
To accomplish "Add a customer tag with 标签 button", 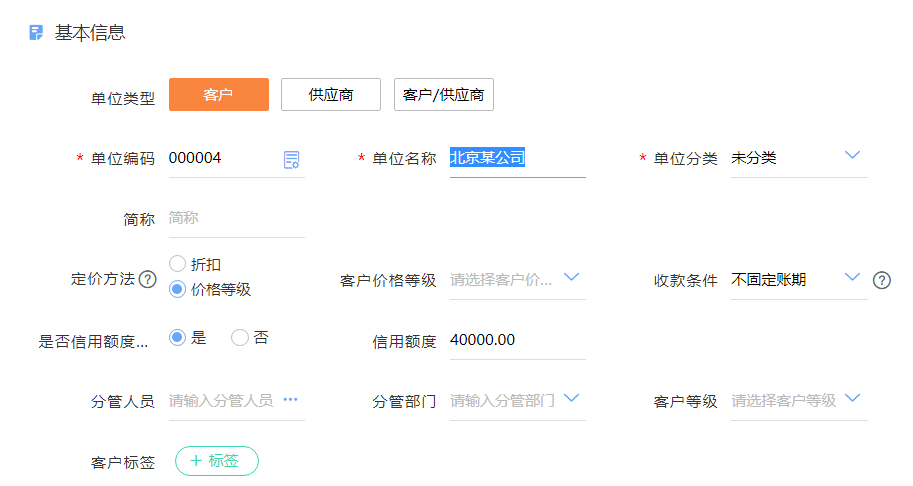I will click(217, 461).
